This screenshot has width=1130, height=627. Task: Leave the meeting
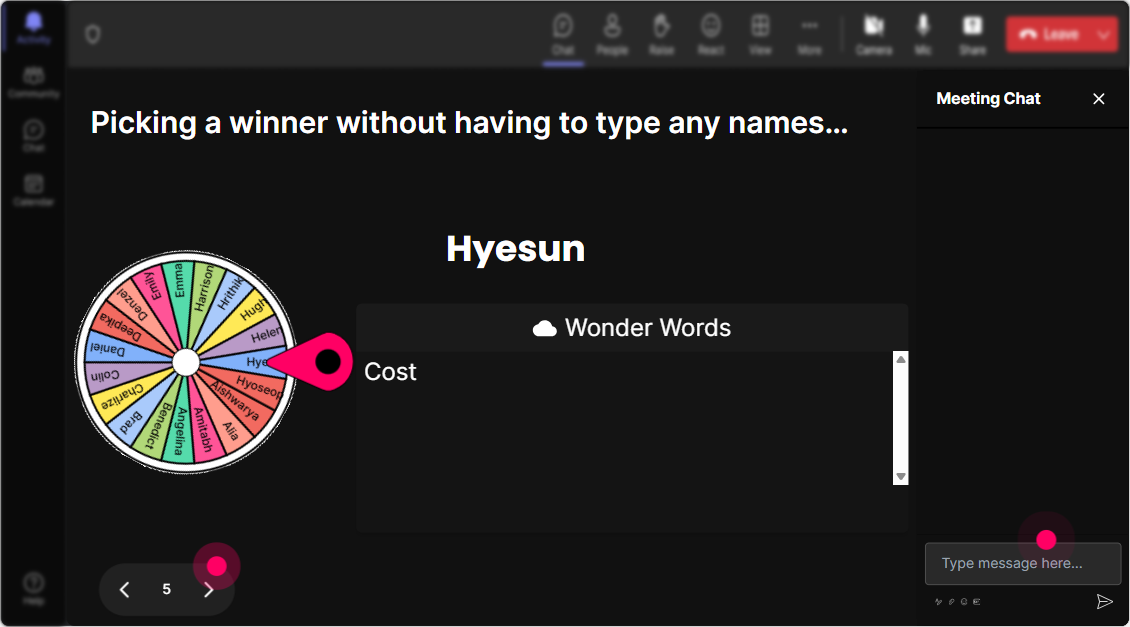[x=1049, y=34]
